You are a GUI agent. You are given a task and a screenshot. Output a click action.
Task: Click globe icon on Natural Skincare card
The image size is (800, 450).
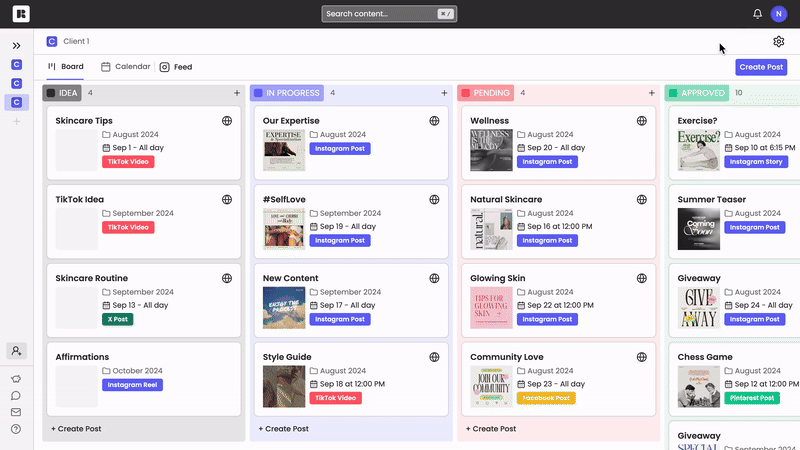[x=642, y=199]
